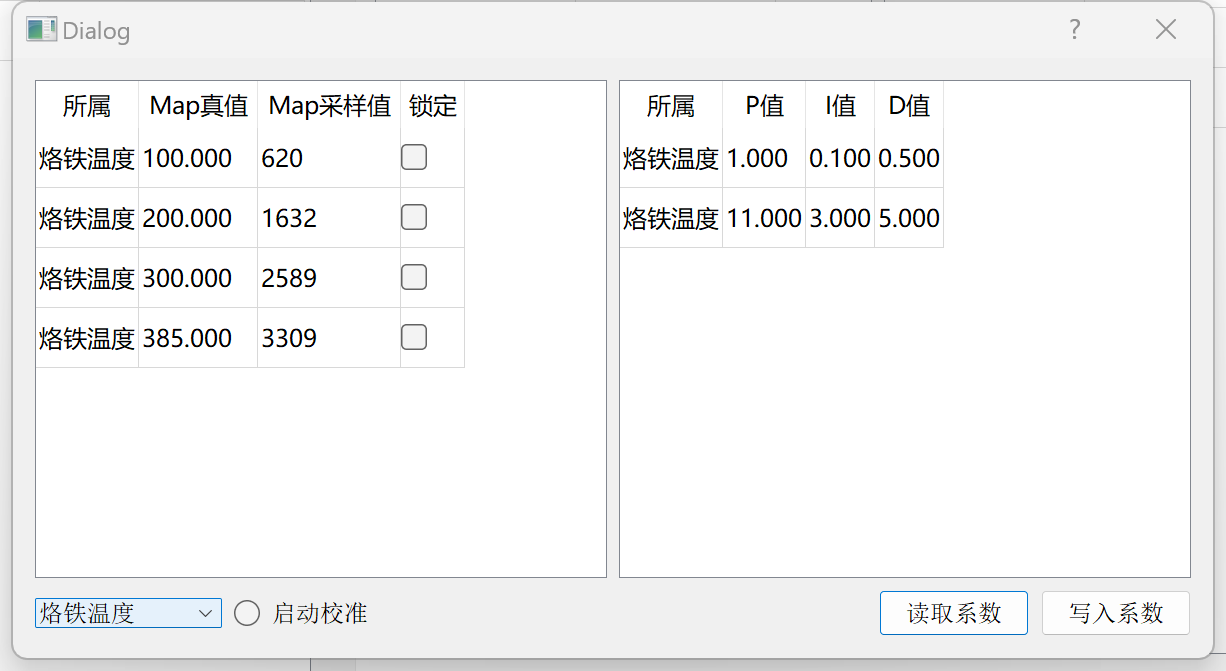
Task: Select the sample value cell 2589
Action: pos(329,278)
